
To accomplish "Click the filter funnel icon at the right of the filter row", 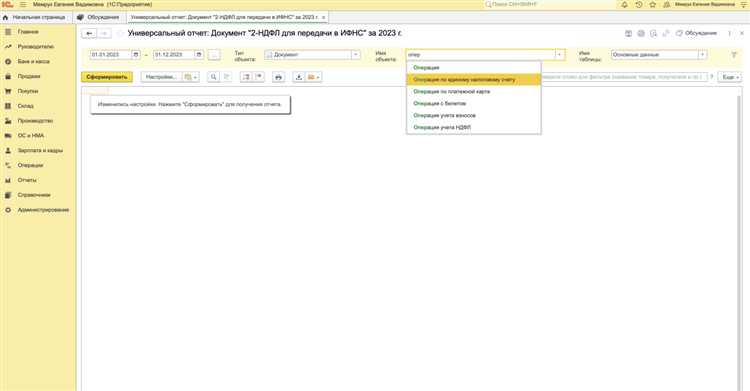I will tap(734, 55).
